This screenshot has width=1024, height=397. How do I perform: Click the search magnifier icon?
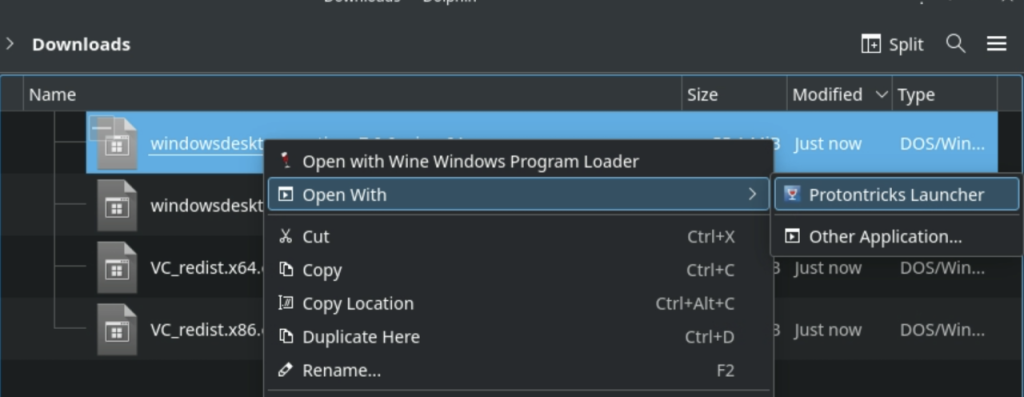(x=955, y=44)
